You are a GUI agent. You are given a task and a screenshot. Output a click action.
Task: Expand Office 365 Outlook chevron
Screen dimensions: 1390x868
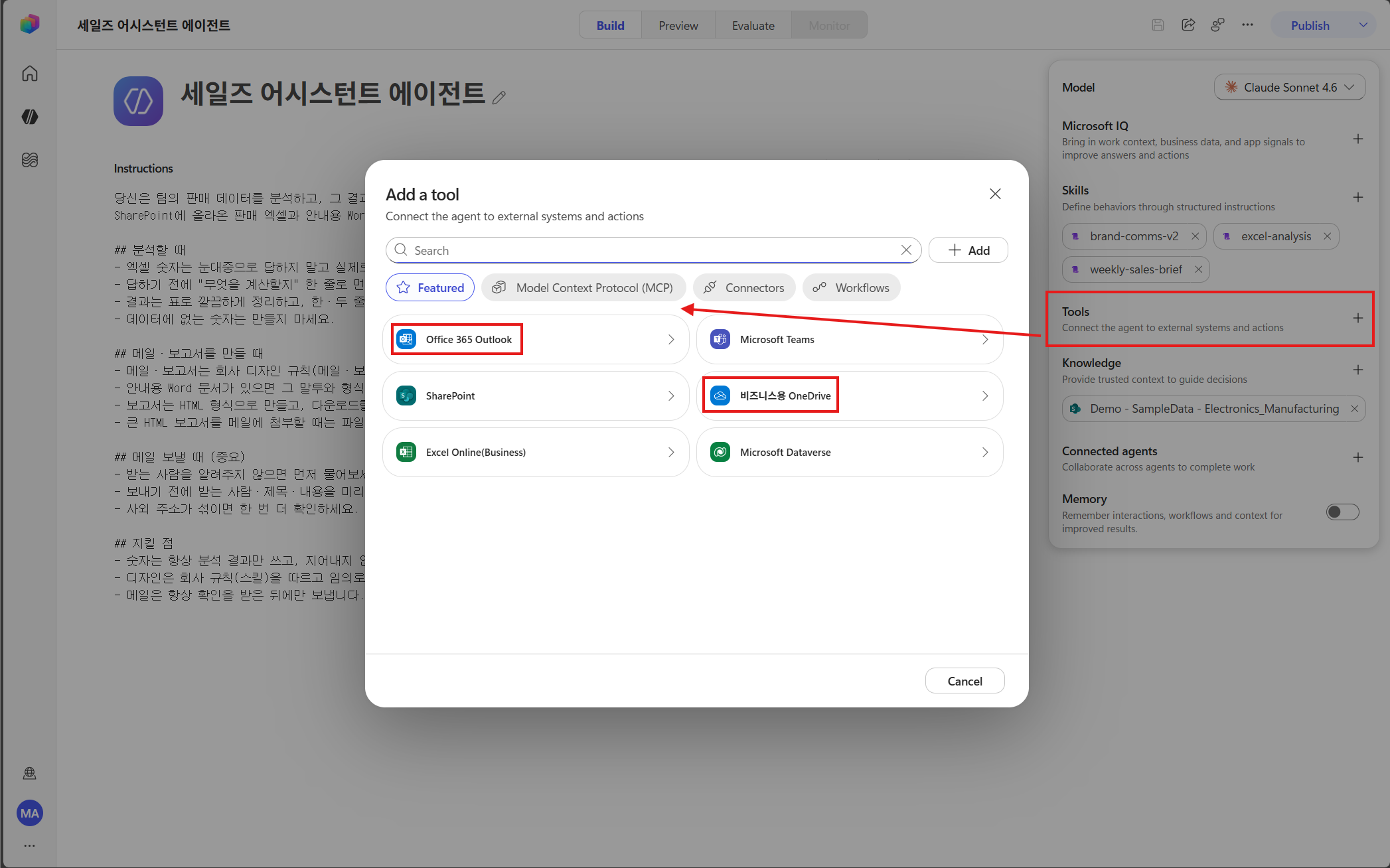pos(671,340)
